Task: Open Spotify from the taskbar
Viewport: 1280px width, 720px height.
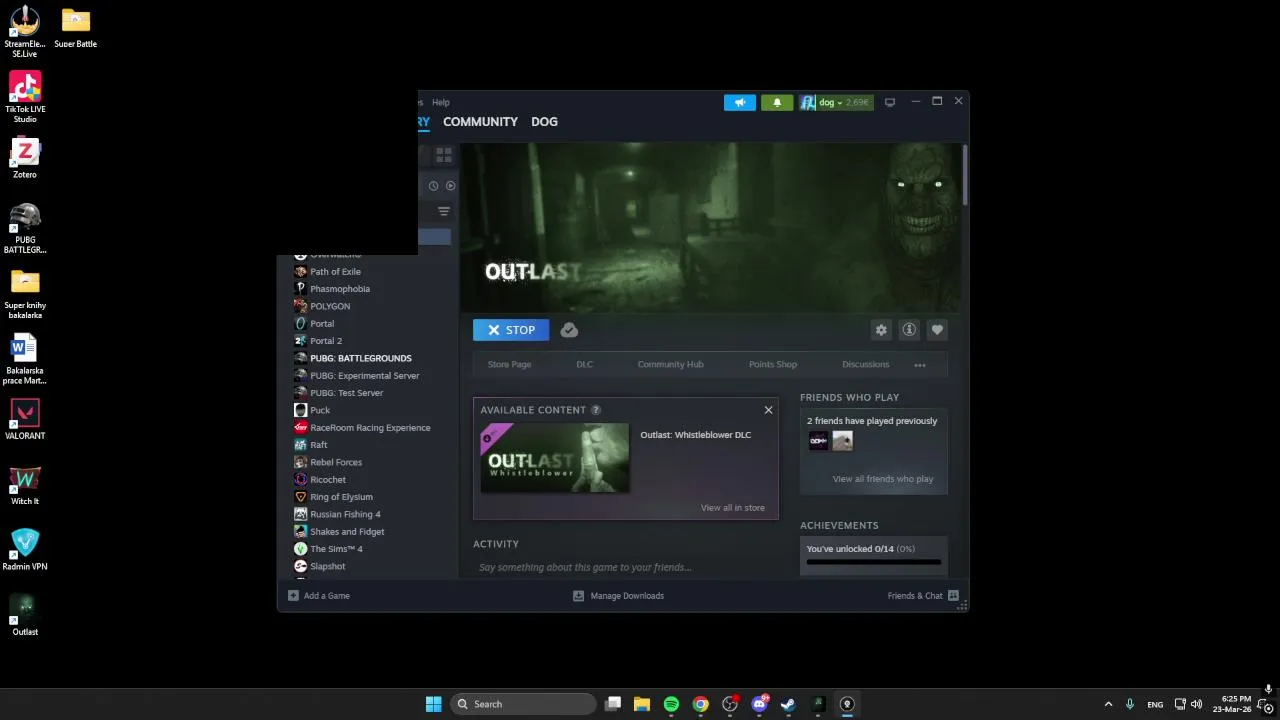Action: click(x=671, y=704)
